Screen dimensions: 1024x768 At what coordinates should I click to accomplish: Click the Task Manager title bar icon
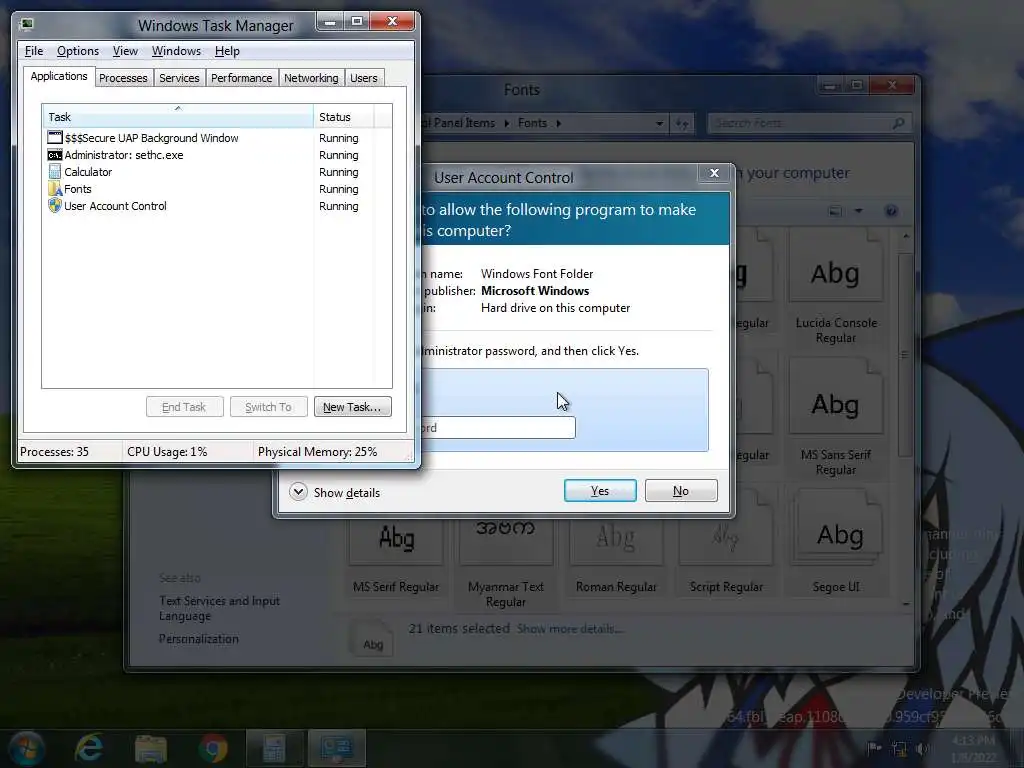coord(26,25)
